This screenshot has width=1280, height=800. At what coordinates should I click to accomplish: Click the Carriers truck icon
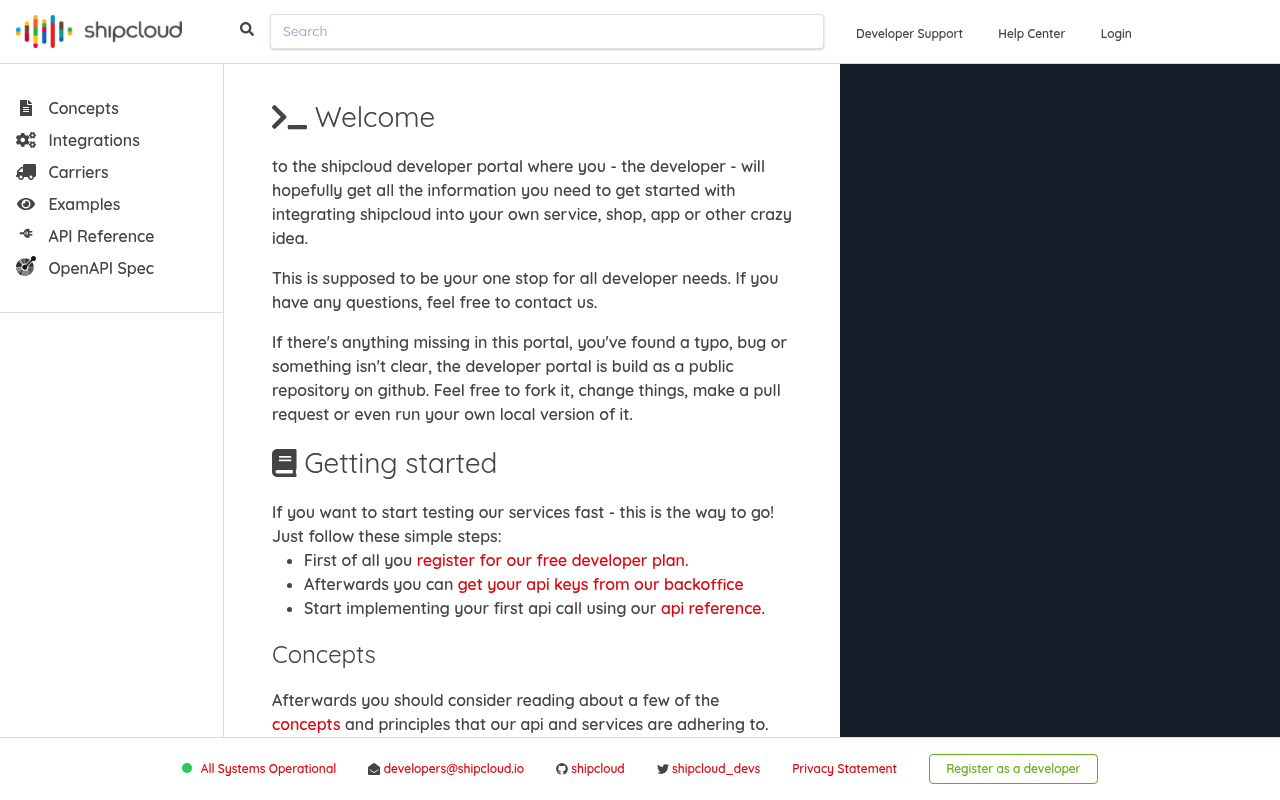pyautogui.click(x=26, y=172)
